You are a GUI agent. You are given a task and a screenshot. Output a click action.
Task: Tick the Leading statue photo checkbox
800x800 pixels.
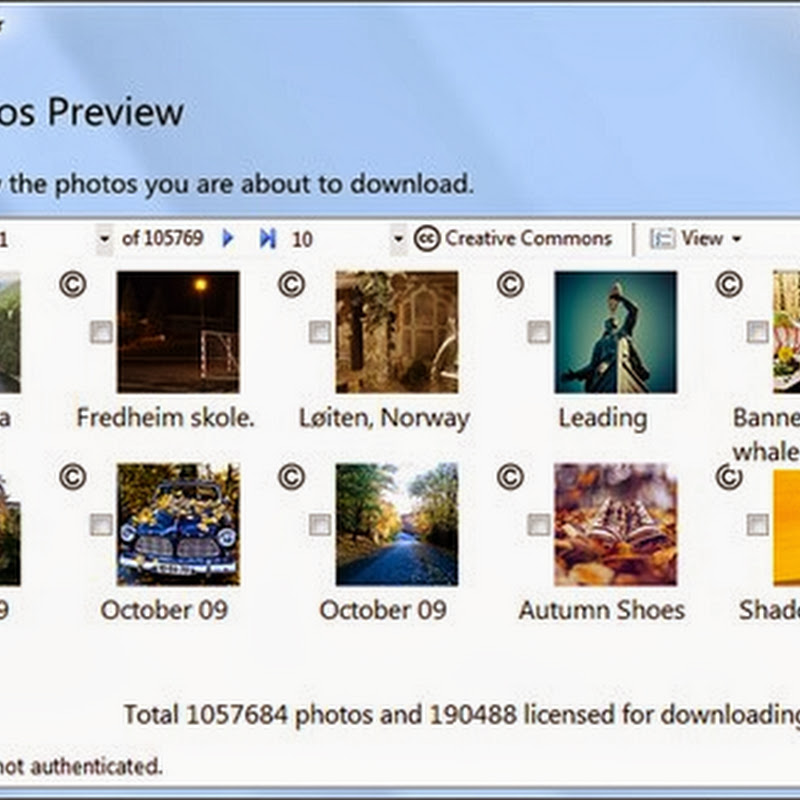539,332
